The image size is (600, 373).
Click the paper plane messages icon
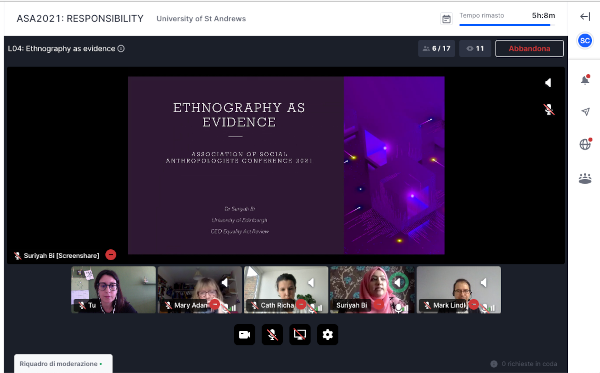[585, 112]
